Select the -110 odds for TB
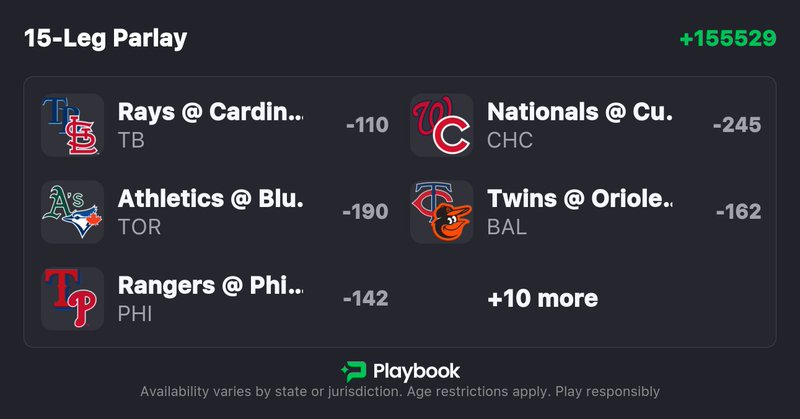The image size is (800, 419). (x=367, y=126)
